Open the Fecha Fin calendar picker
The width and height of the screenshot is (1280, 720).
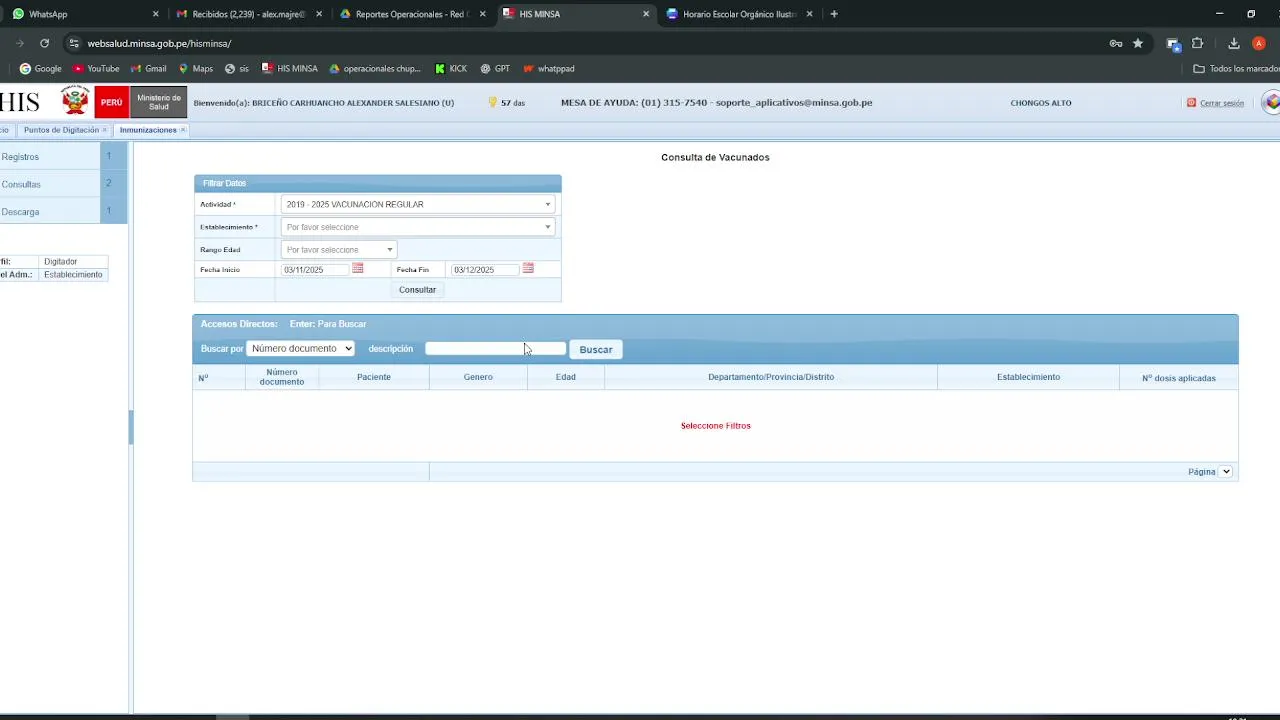click(x=528, y=269)
